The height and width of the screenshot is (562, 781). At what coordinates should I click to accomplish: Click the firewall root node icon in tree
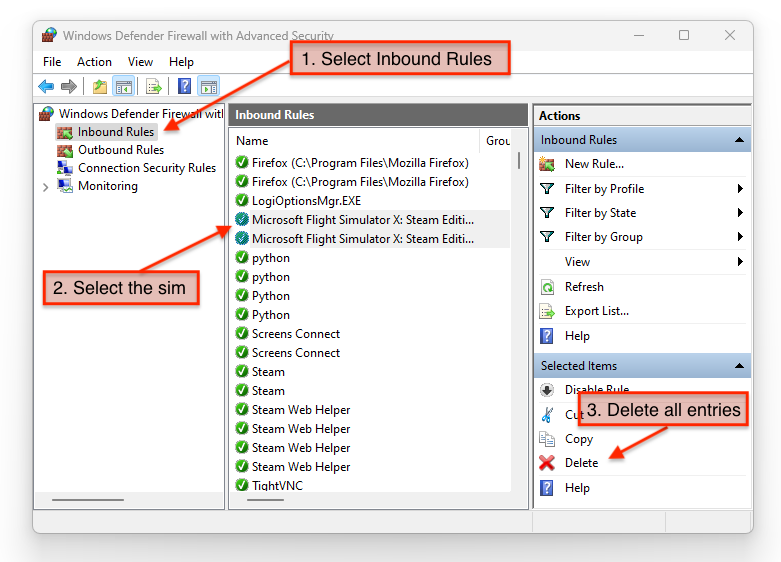tap(46, 114)
